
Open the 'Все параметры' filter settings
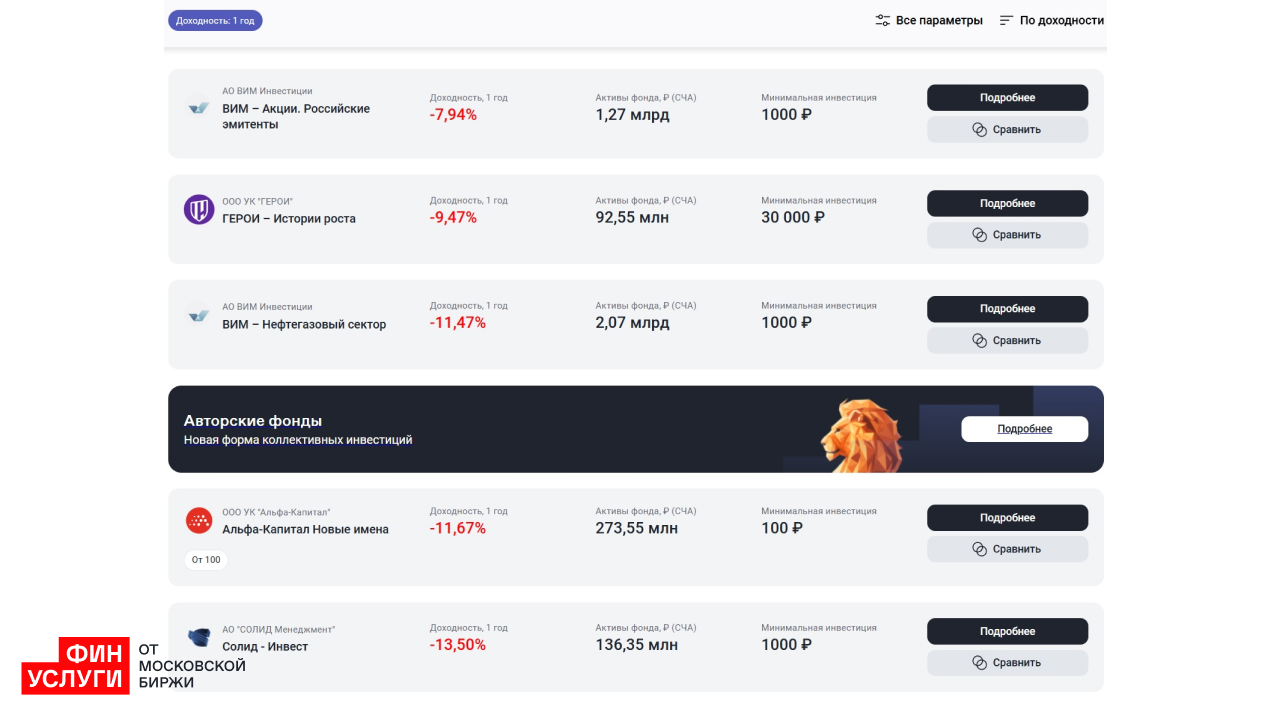point(929,20)
